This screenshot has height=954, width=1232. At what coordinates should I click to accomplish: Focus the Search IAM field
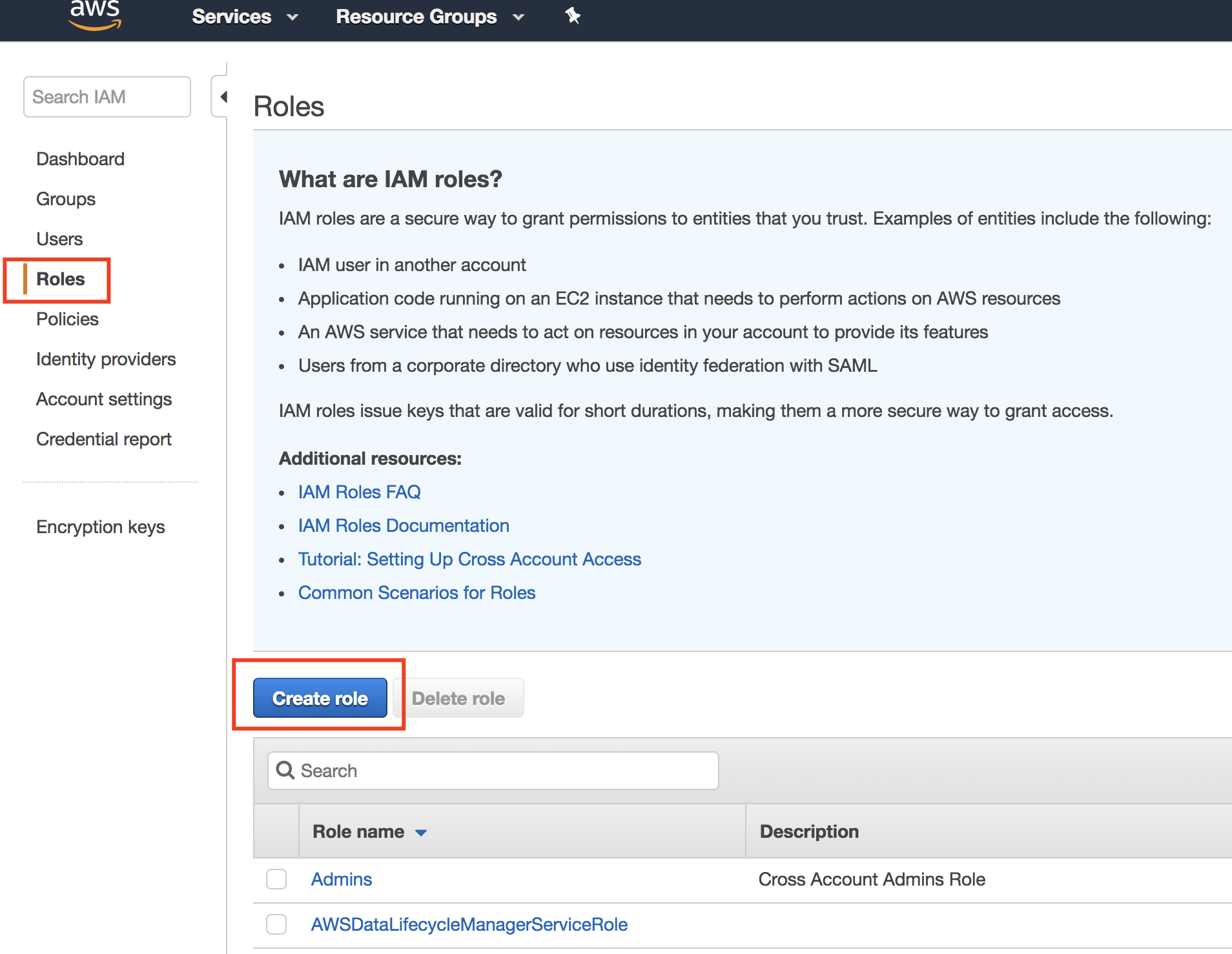point(107,97)
